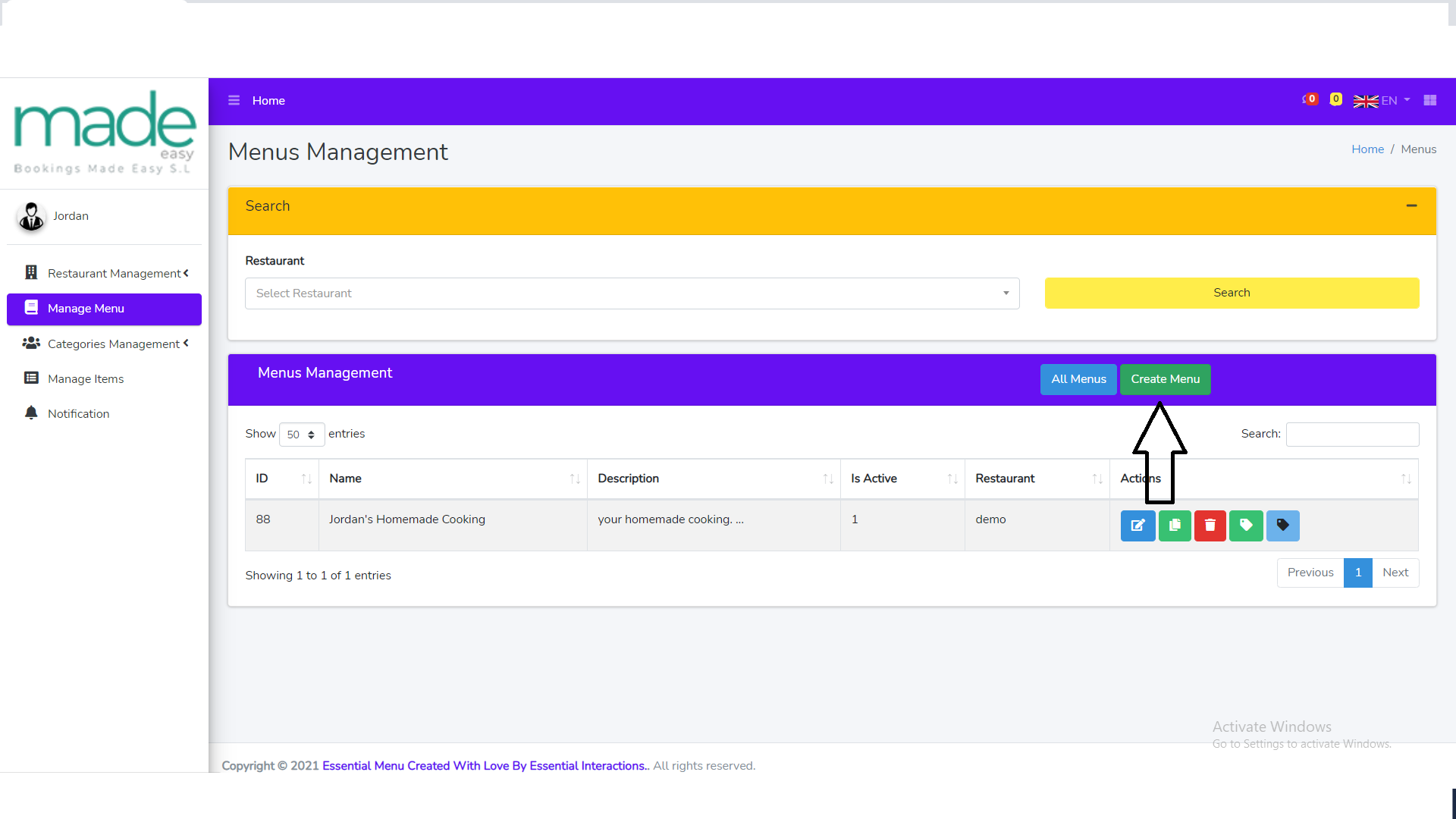
Task: Select page 1 in the pagination
Action: point(1358,573)
